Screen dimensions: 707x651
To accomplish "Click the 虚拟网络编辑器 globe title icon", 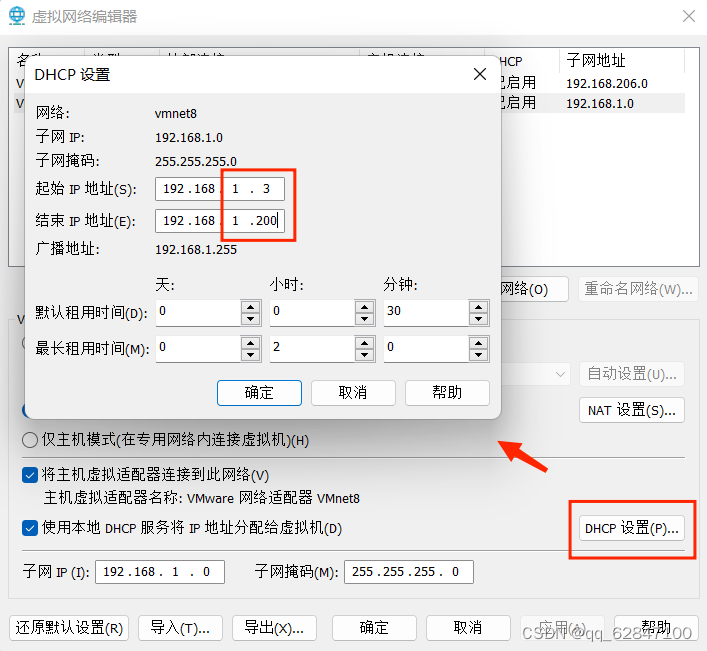I will tap(17, 16).
